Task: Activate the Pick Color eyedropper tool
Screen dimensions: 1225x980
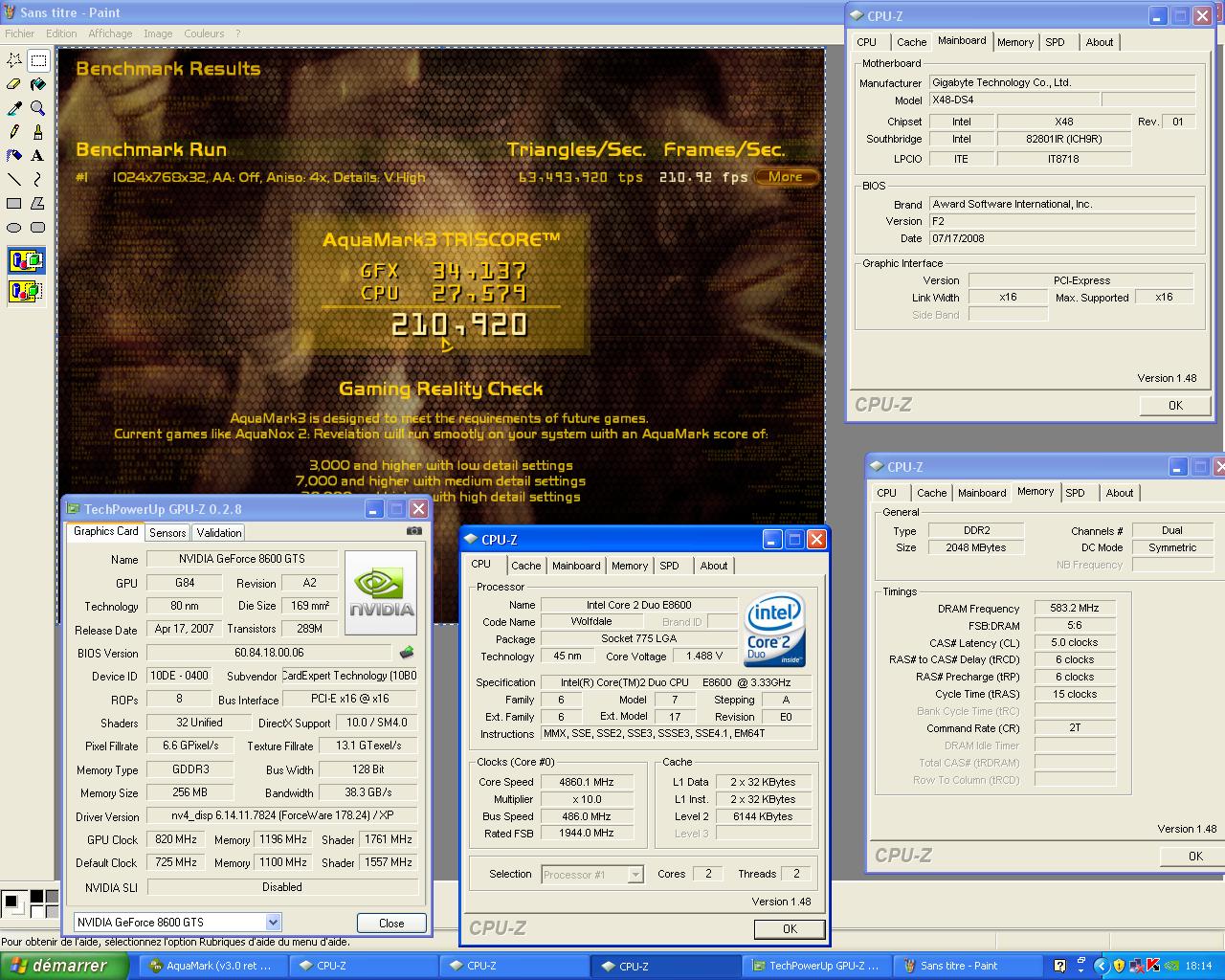Action: pos(14,108)
